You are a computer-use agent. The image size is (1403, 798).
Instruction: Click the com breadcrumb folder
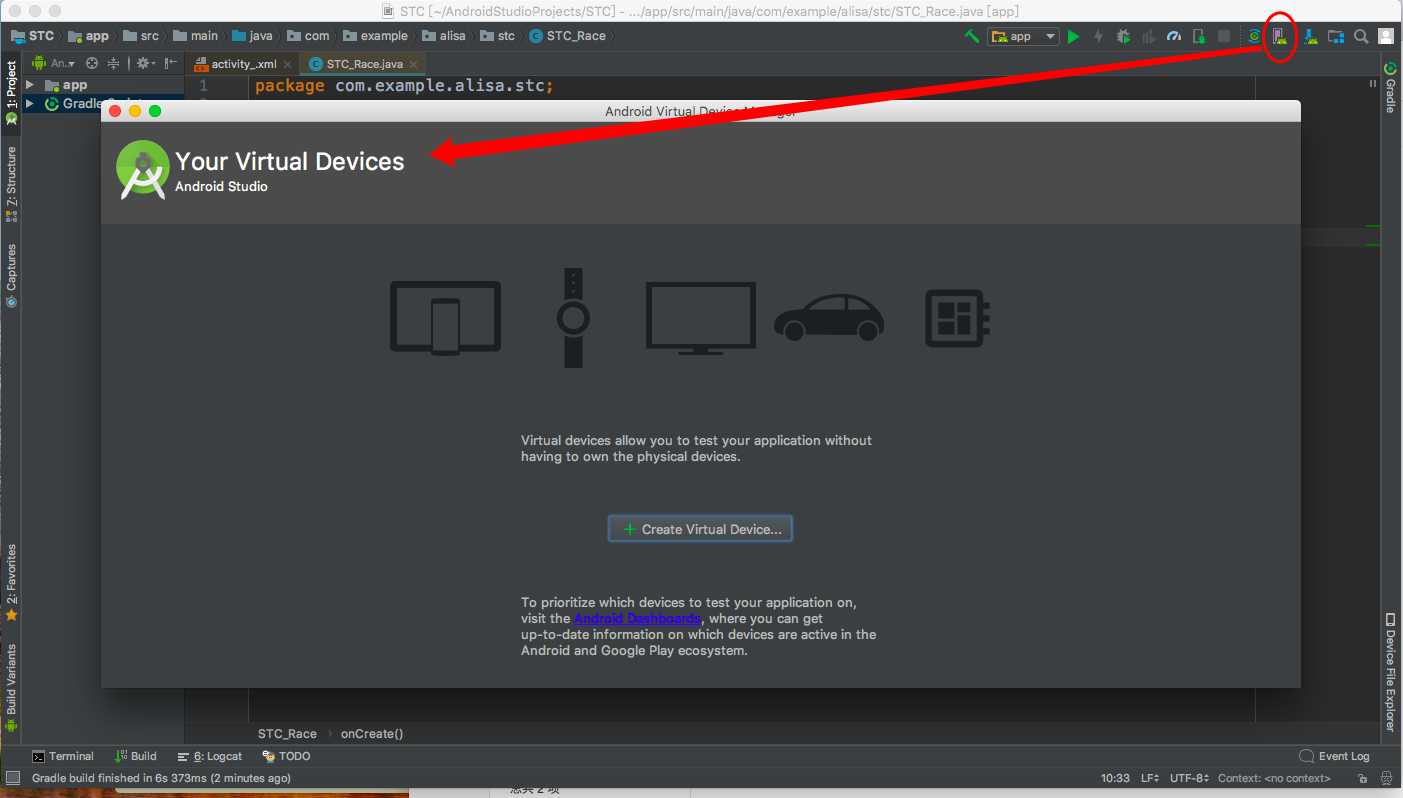(x=308, y=36)
